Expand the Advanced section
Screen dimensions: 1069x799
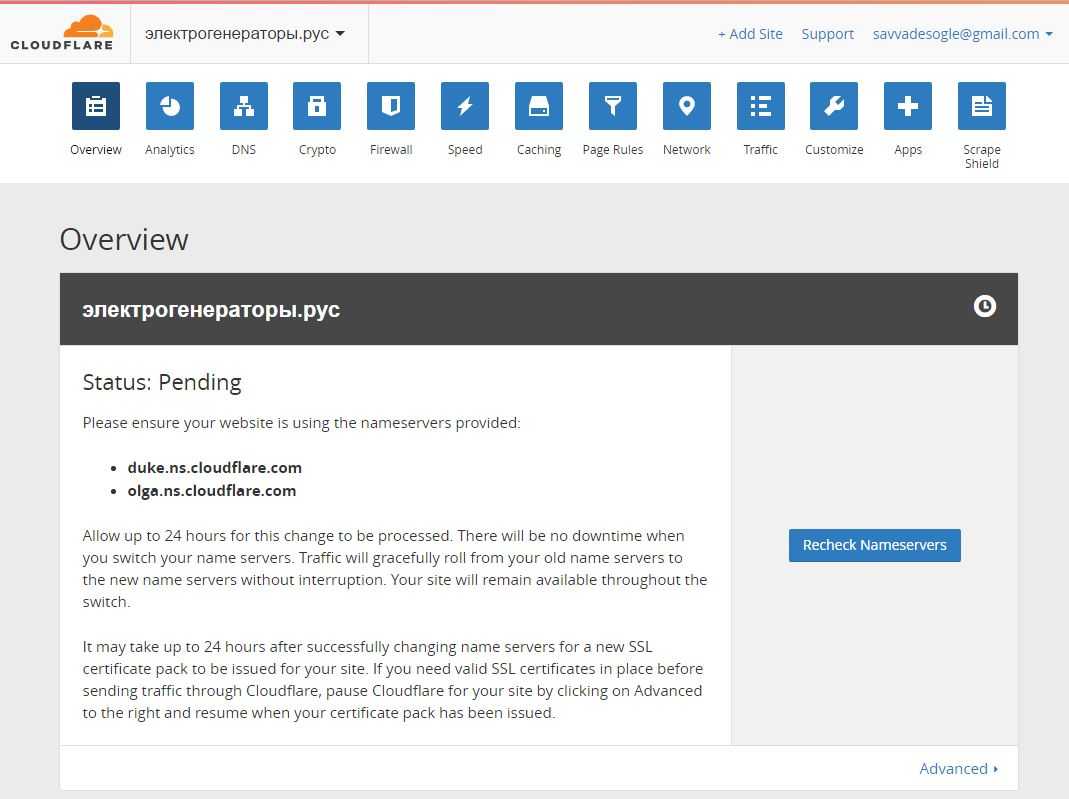[958, 768]
